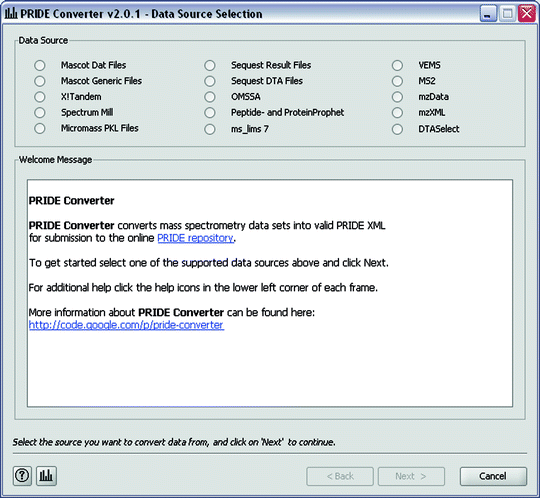Click the PRIDE Converter title bar logo

[x=11, y=13]
